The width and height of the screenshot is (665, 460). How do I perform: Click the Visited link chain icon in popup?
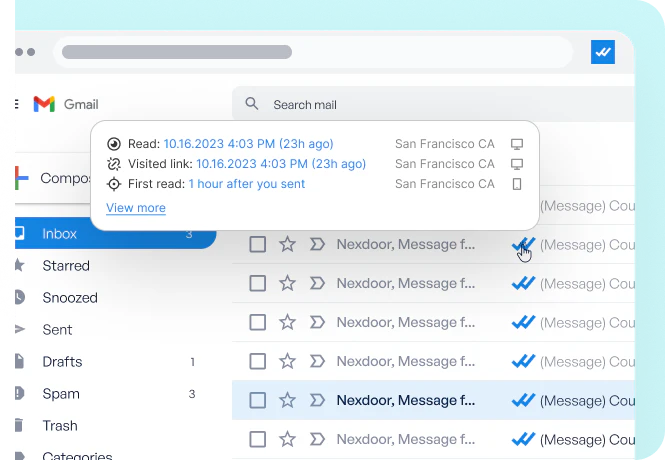114,164
